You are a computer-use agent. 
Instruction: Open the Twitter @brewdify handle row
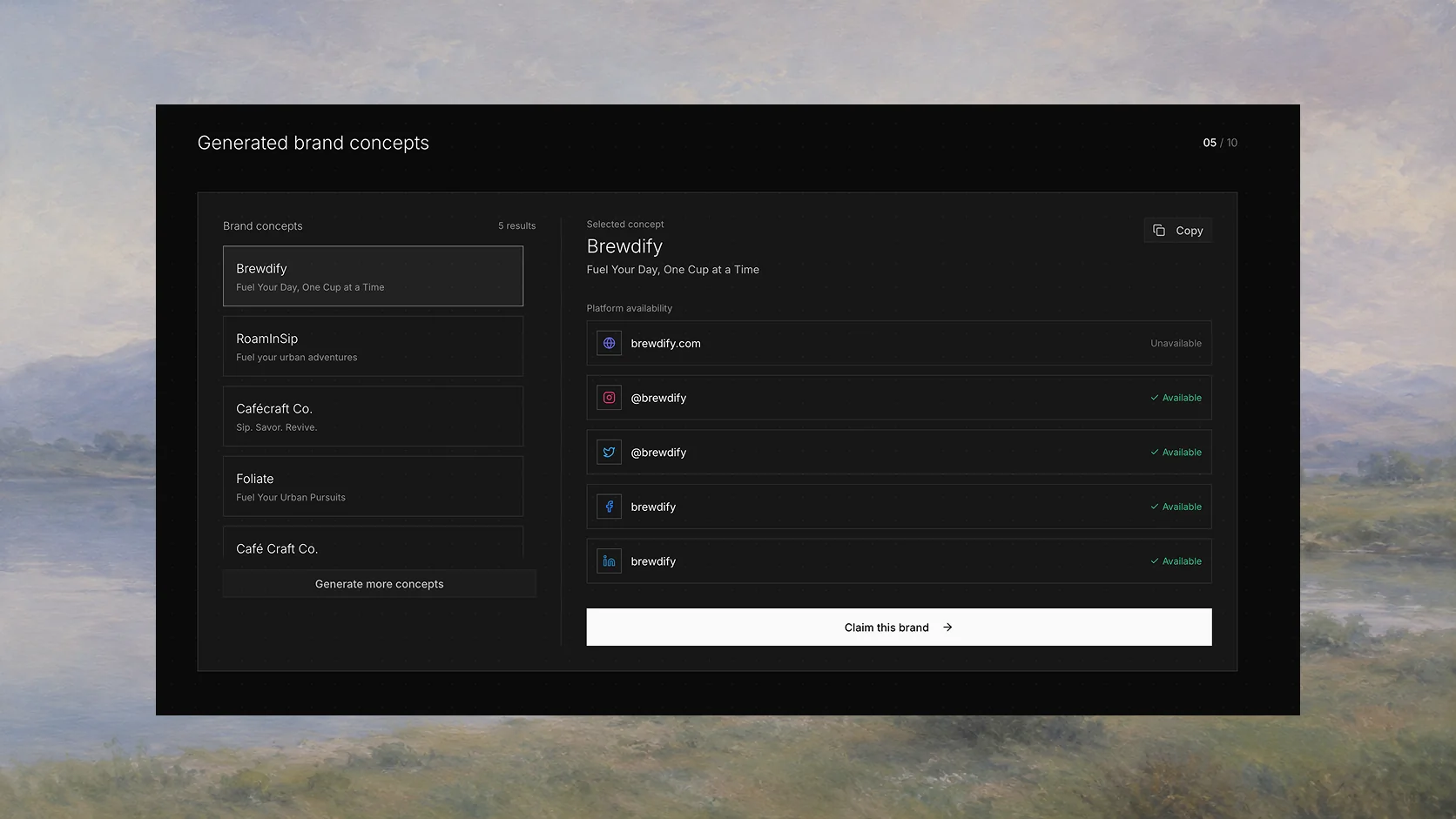pos(899,453)
